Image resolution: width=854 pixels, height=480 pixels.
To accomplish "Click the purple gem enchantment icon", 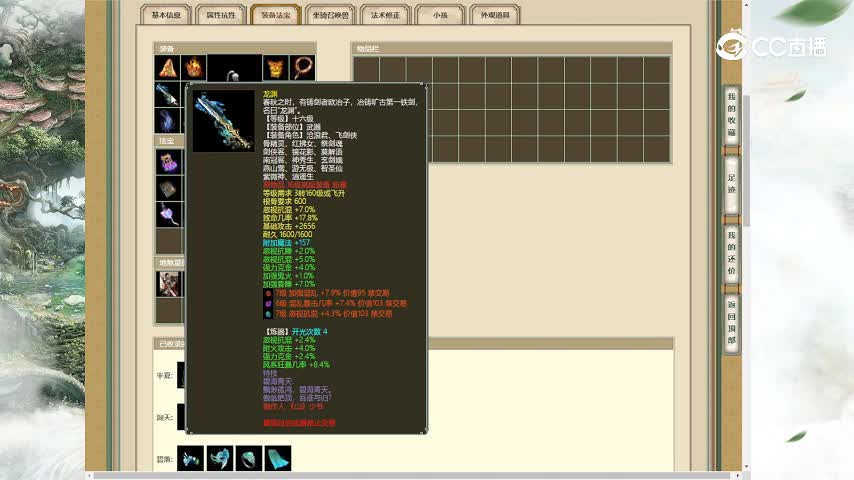I will click(268, 303).
